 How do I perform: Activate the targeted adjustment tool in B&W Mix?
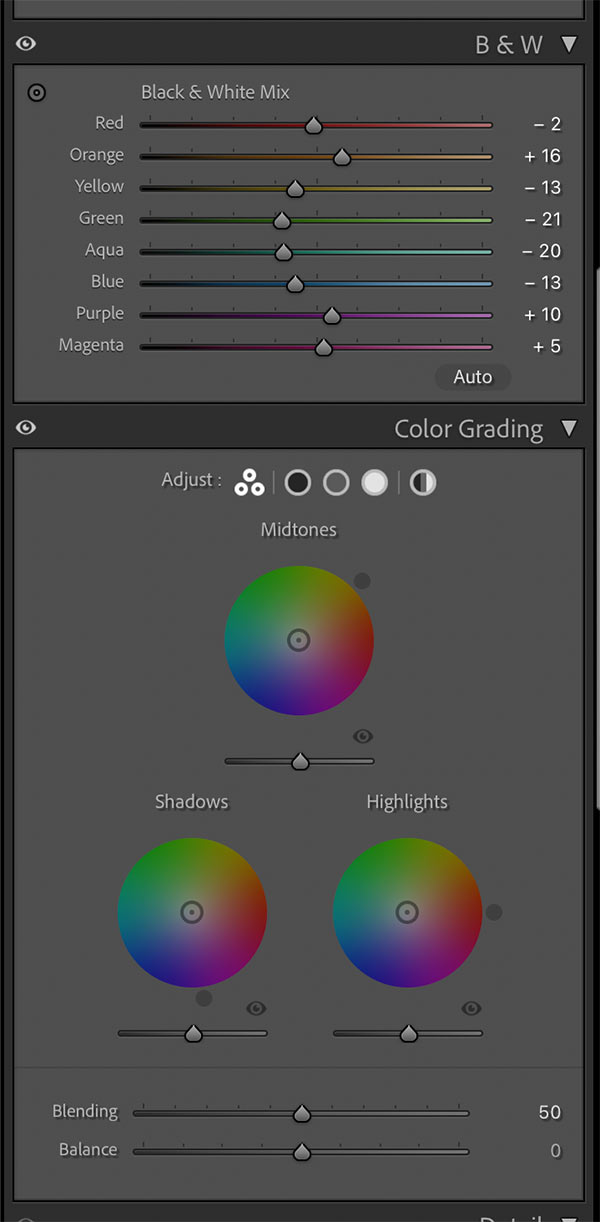36,92
